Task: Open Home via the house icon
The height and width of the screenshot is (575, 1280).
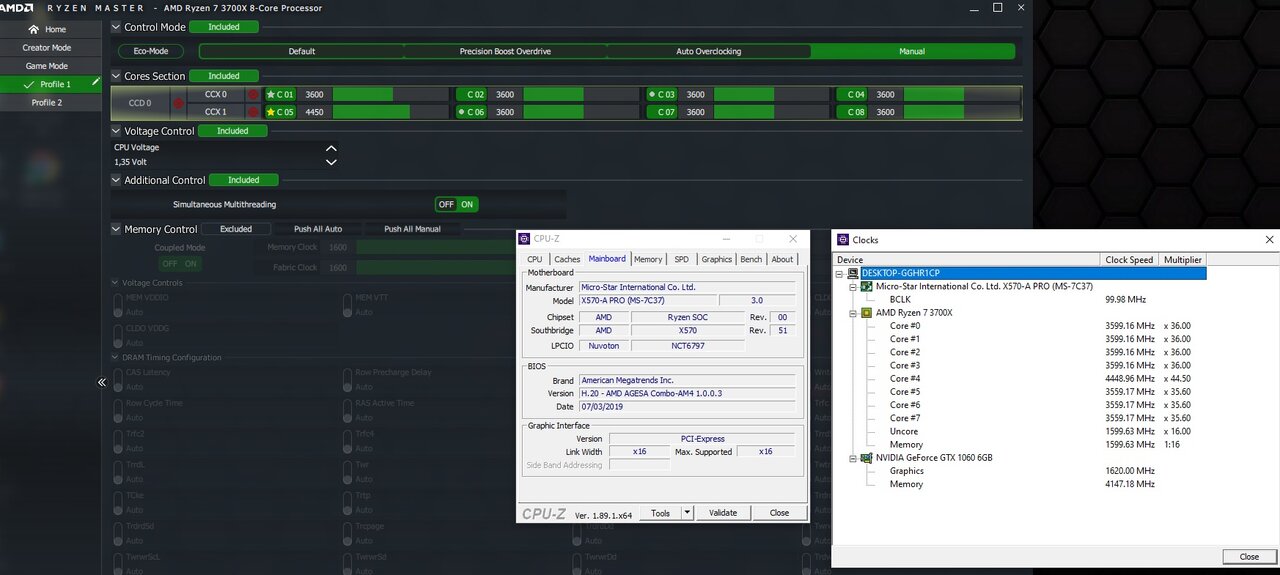Action: tap(35, 29)
